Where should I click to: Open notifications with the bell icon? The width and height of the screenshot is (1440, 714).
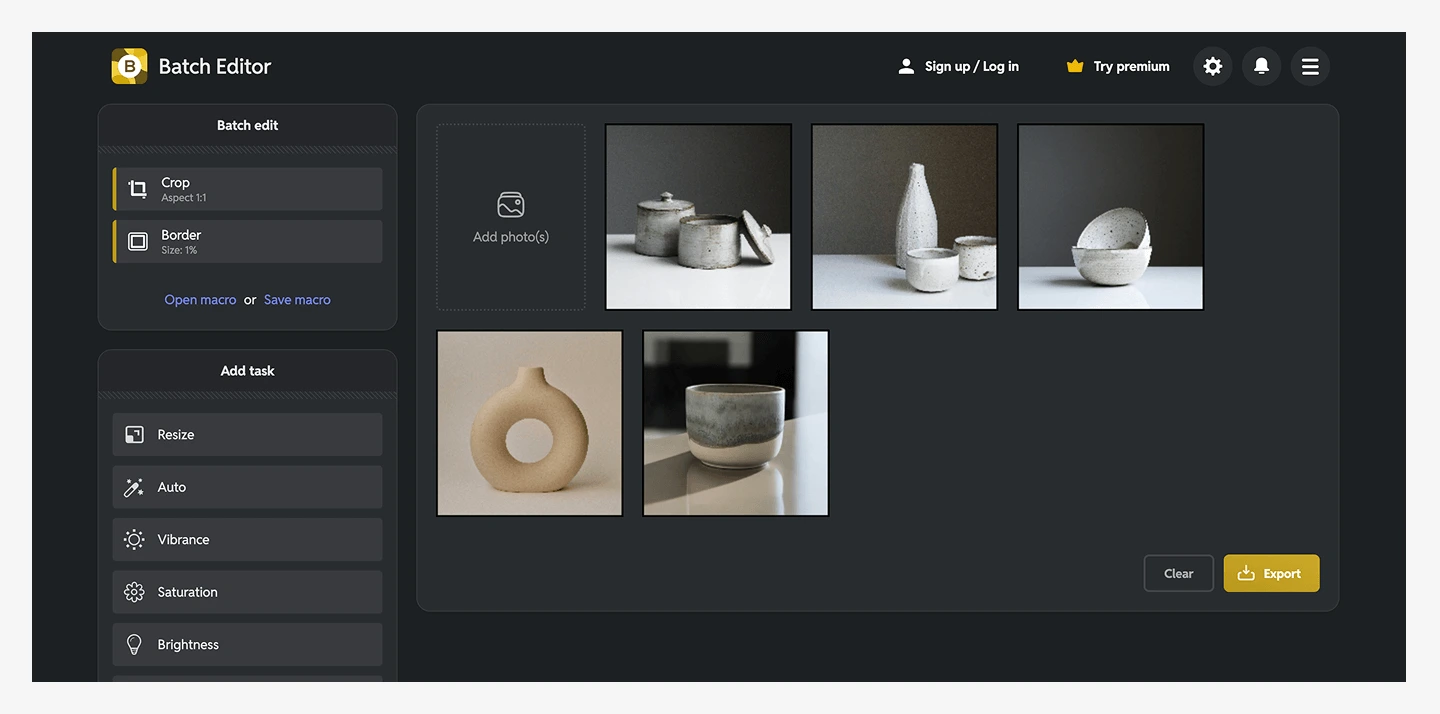coord(1261,67)
